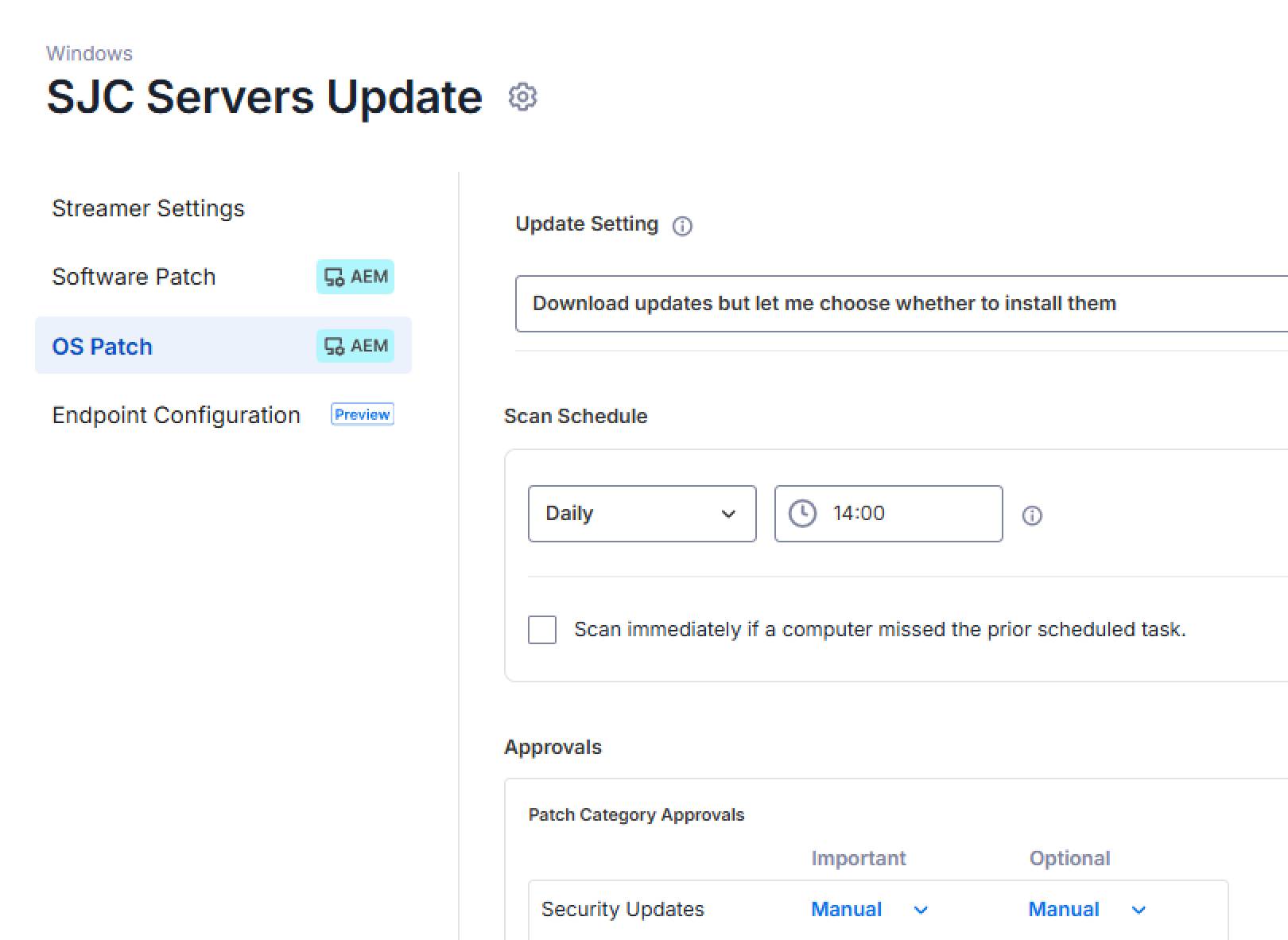Image resolution: width=1288 pixels, height=940 pixels.
Task: Click the Scan Schedule section heading
Action: 575,416
